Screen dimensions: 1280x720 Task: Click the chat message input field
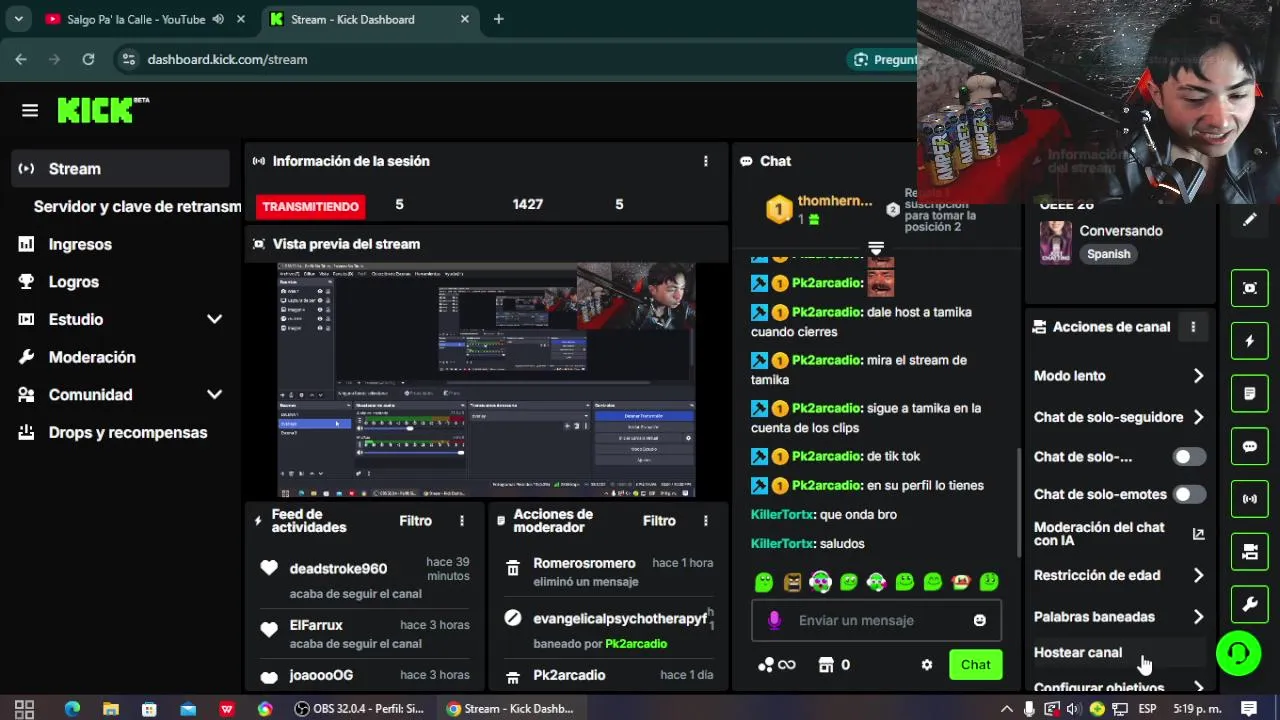[876, 620]
